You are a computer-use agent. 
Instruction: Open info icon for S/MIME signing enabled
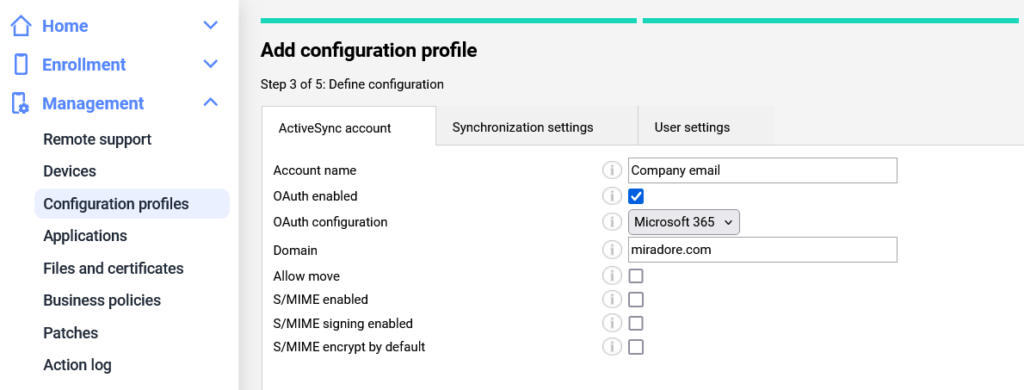coord(611,323)
